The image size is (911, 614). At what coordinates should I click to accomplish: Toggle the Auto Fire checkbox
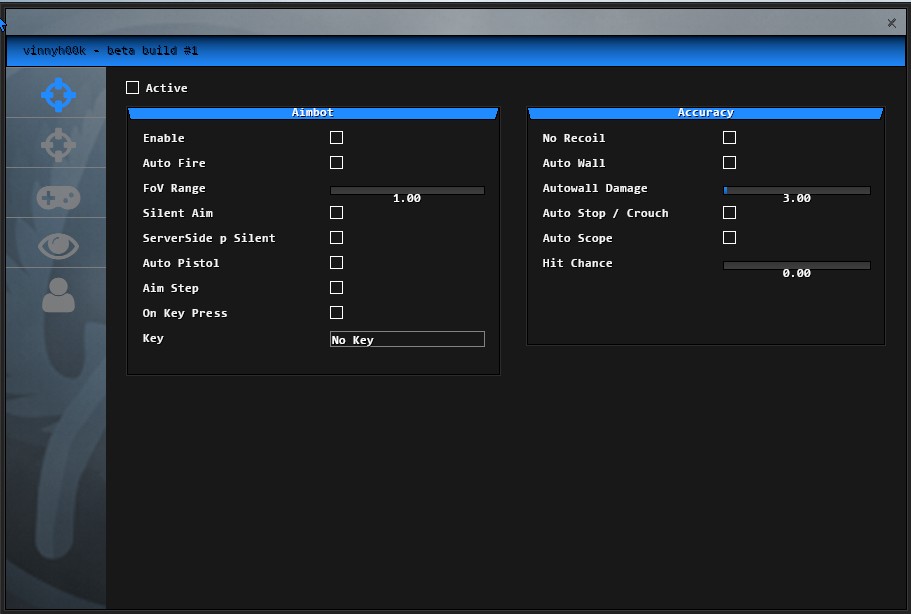pyautogui.click(x=337, y=163)
